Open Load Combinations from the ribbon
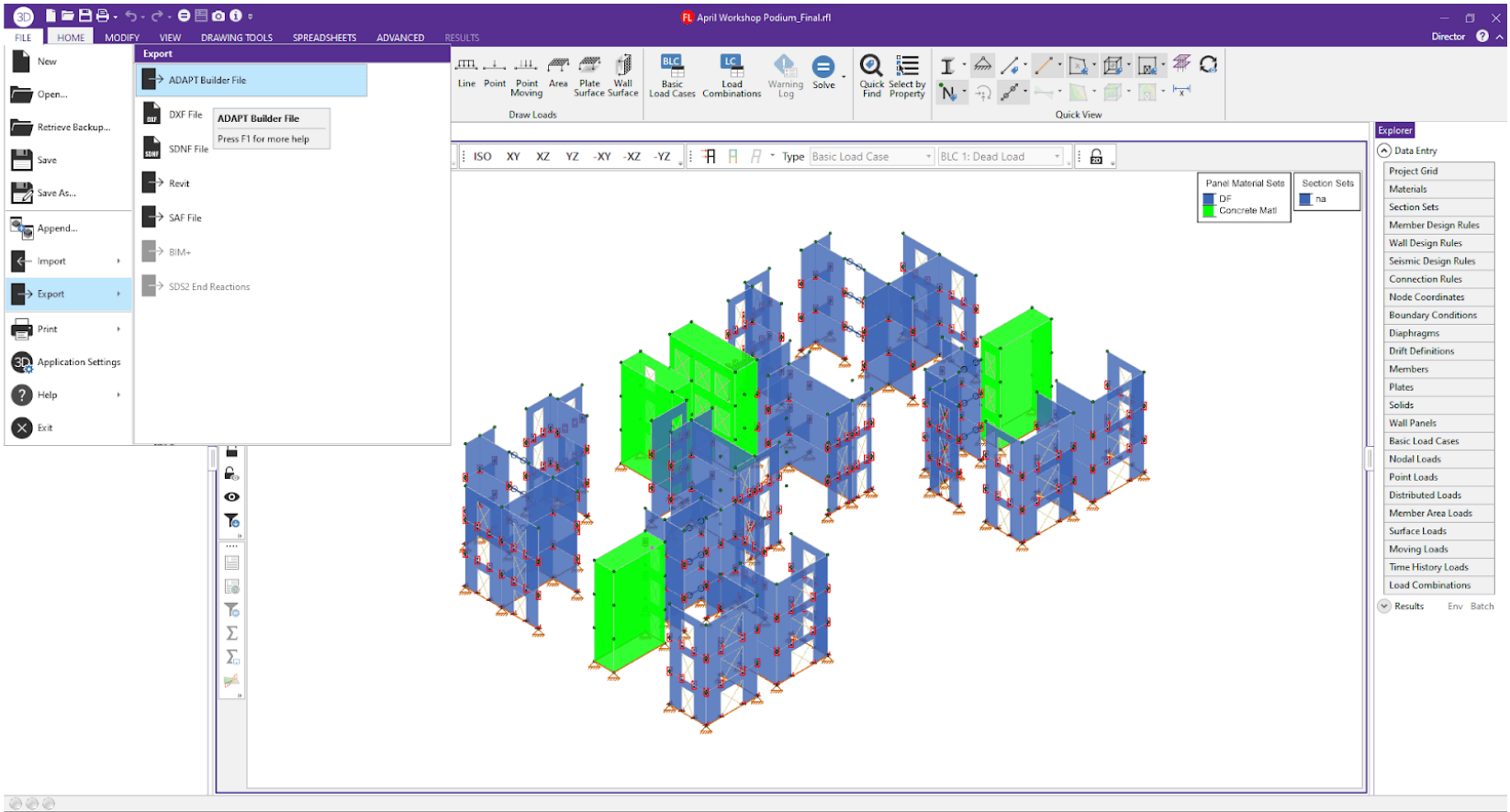The image size is (1510, 812). (x=731, y=68)
